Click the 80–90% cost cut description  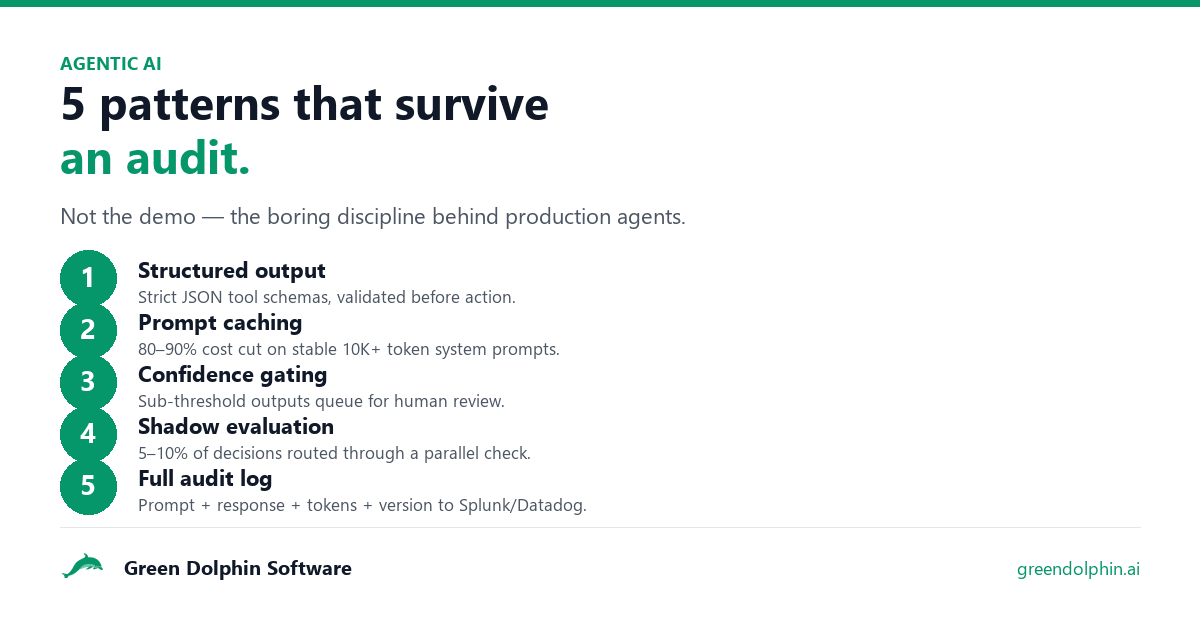point(349,349)
